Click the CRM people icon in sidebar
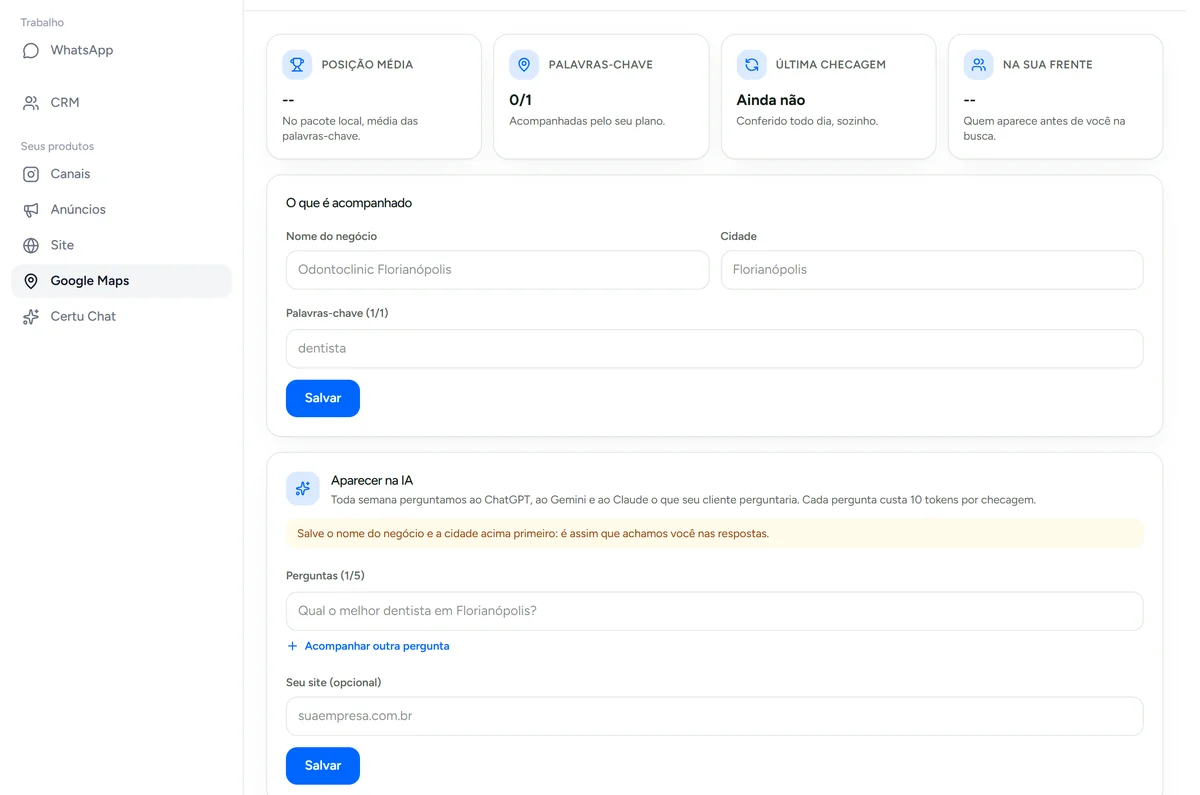Image resolution: width=1200 pixels, height=795 pixels. tap(31, 103)
